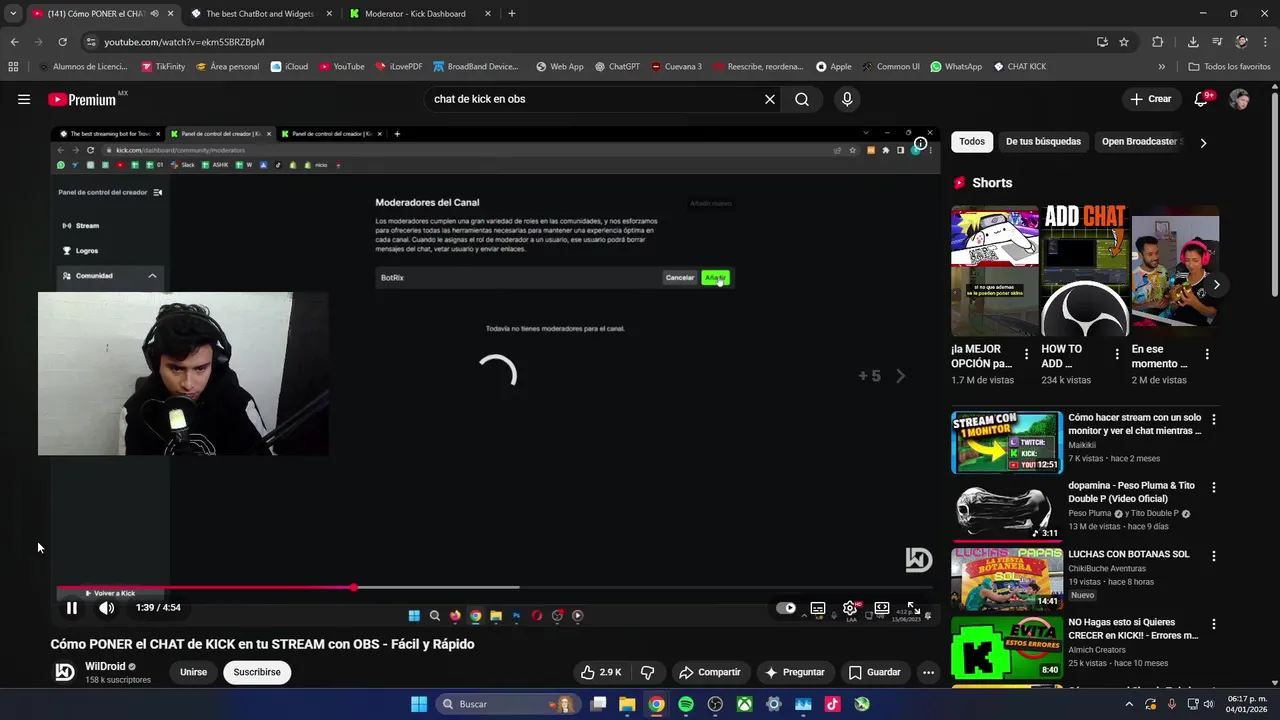Bookmark this page with star
1280x720 pixels.
click(x=1124, y=42)
